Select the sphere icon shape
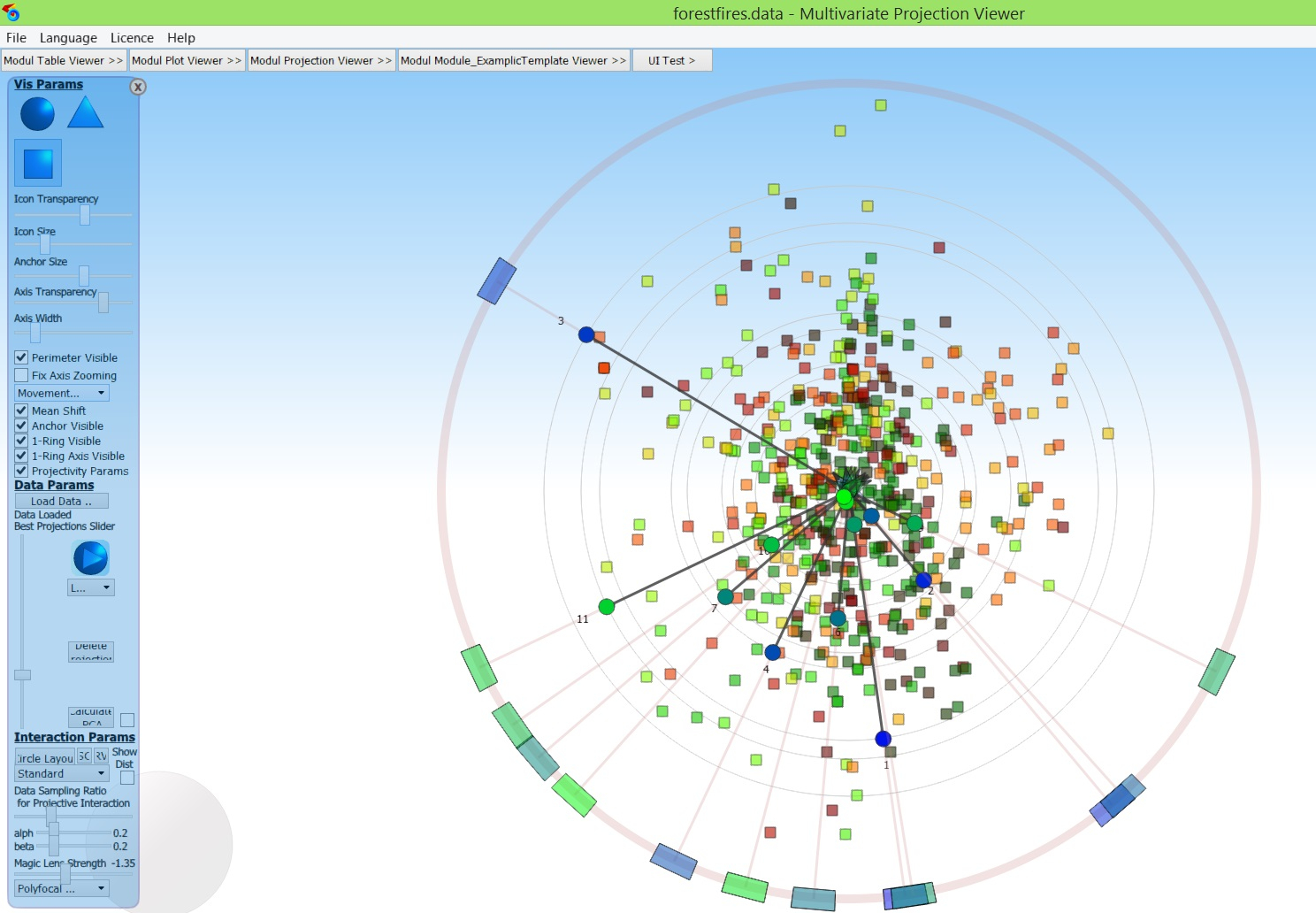 coord(37,114)
